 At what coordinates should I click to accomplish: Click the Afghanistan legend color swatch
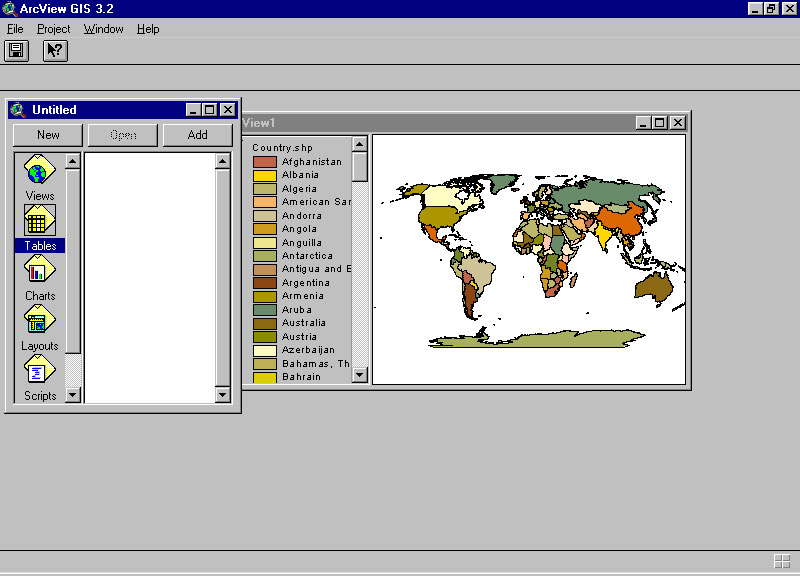264,162
